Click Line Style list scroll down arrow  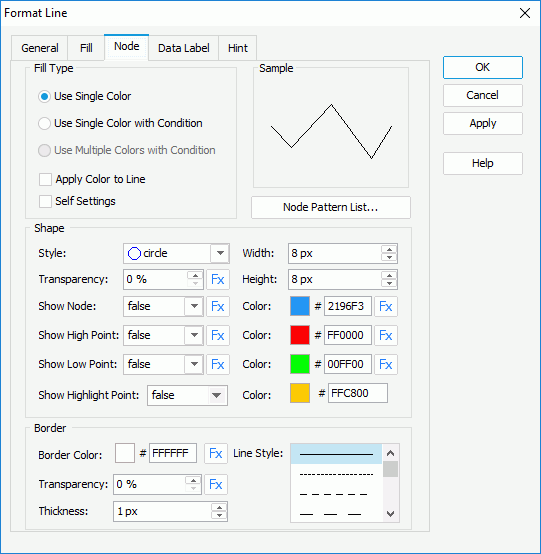click(390, 514)
